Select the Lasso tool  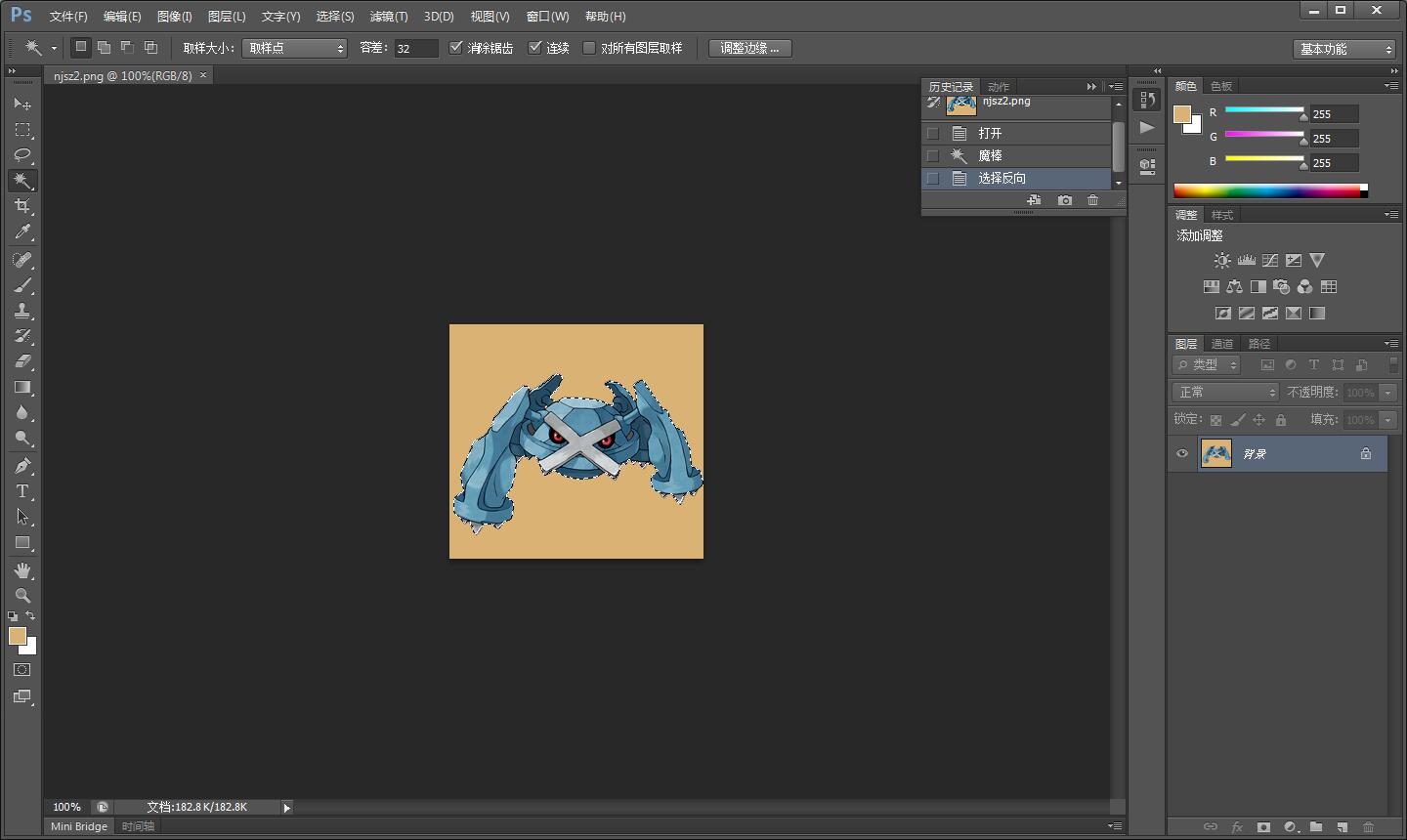tap(22, 155)
